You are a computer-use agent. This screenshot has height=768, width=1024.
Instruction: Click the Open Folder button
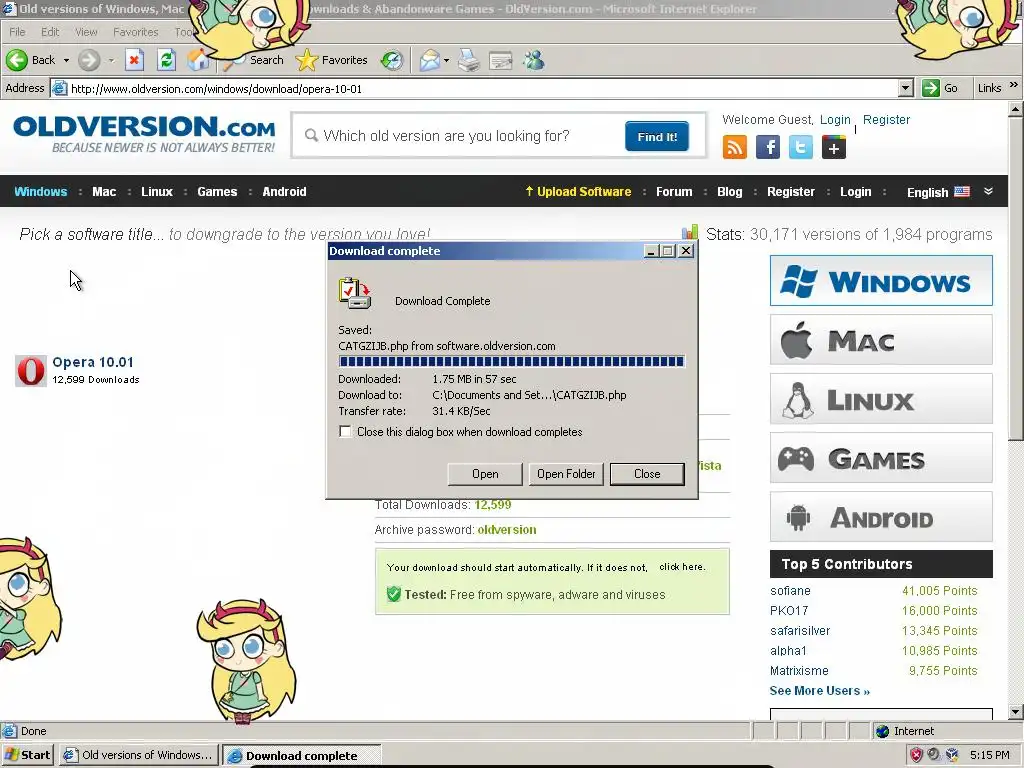click(x=566, y=474)
